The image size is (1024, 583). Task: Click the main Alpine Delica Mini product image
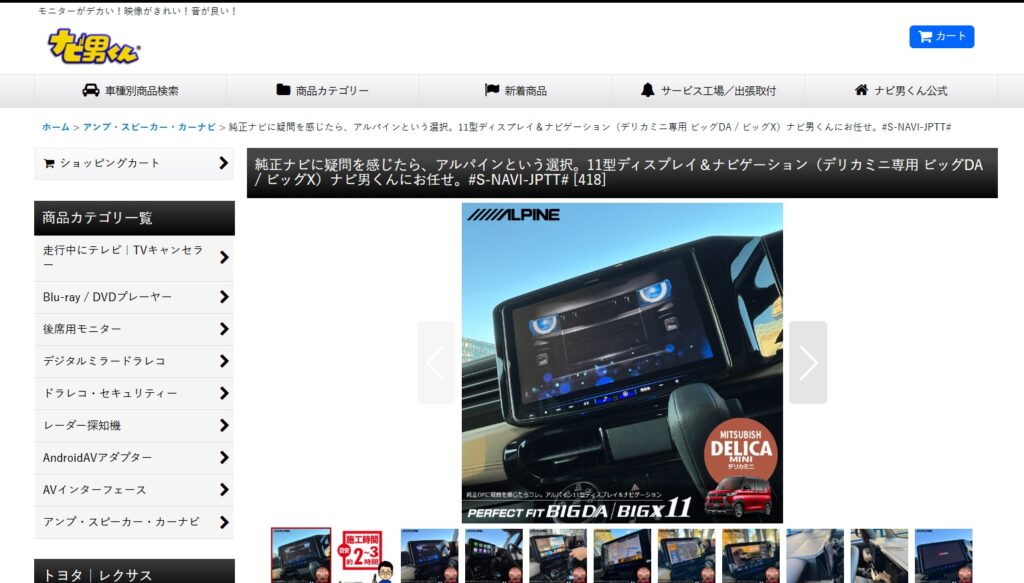(622, 363)
